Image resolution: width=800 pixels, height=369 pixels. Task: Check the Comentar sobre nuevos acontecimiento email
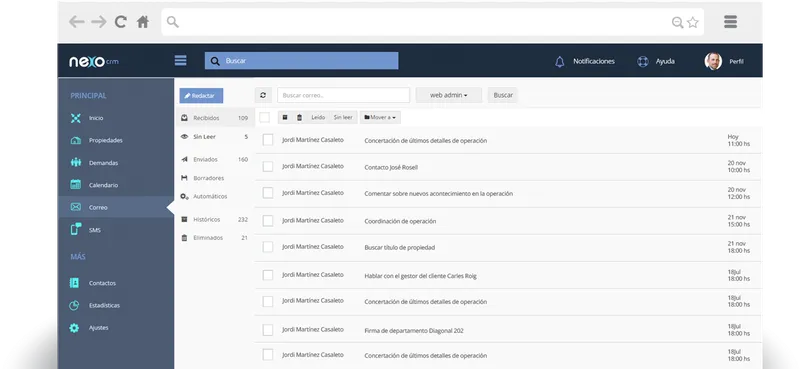point(268,193)
